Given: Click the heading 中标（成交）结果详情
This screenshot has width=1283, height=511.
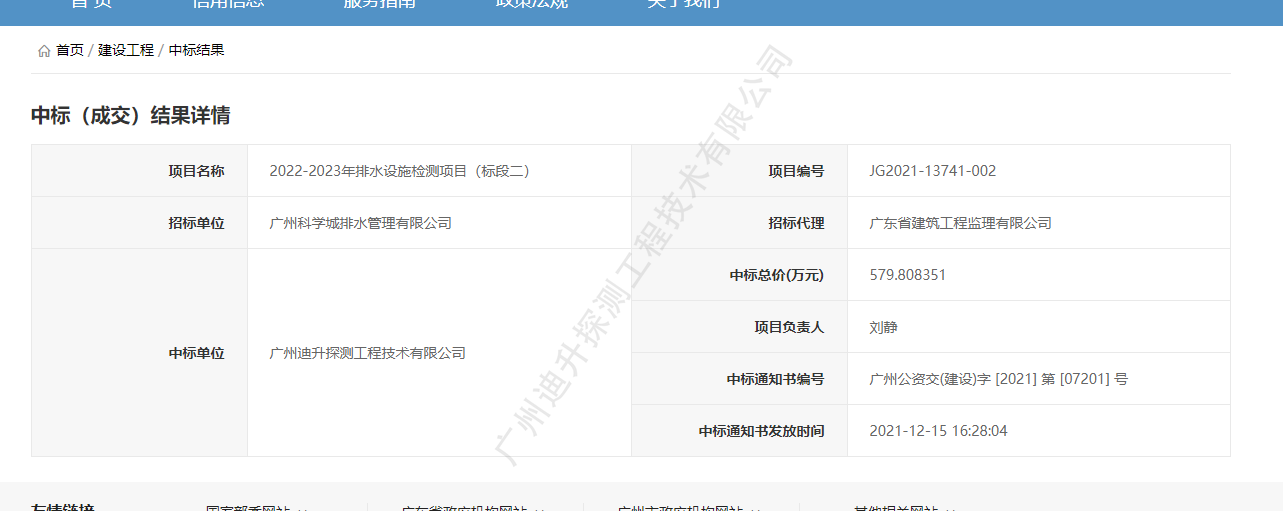Looking at the screenshot, I should pyautogui.click(x=131, y=115).
